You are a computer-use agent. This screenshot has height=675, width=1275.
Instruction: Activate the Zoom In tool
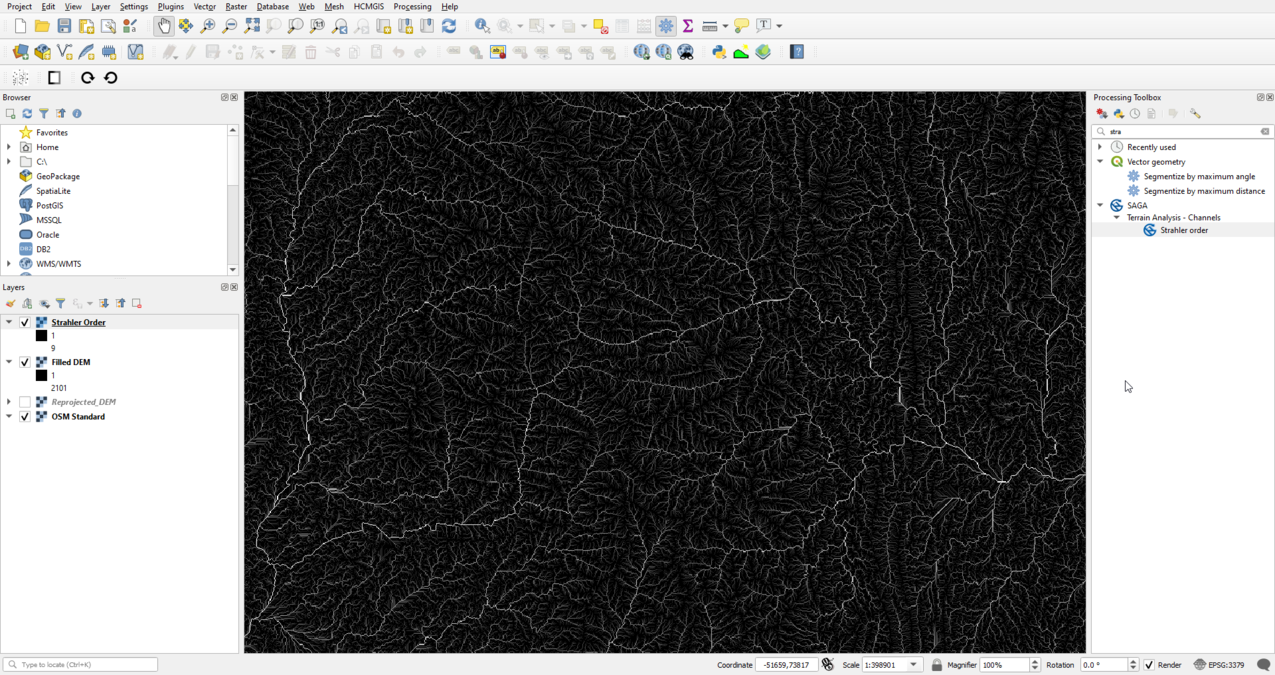pyautogui.click(x=207, y=26)
